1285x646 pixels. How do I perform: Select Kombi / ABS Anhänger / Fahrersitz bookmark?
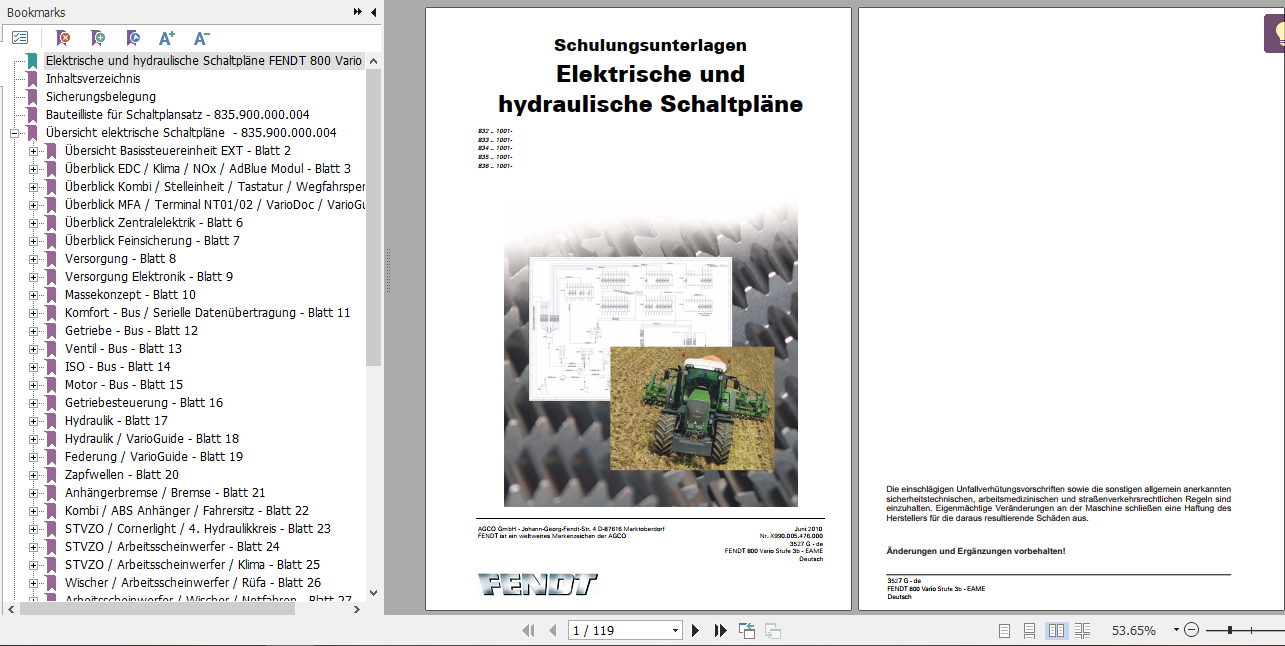[187, 511]
